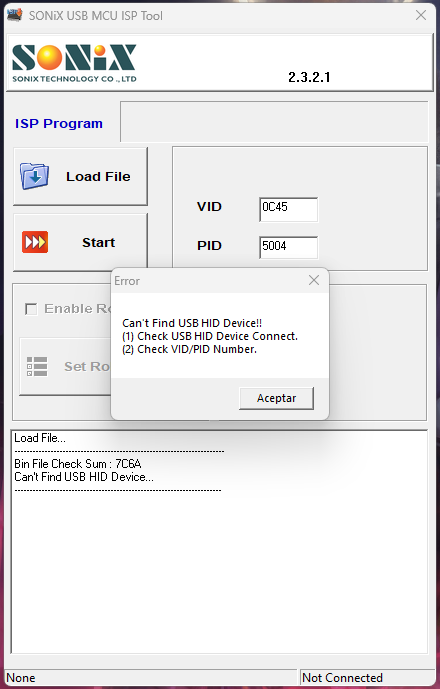This screenshot has width=440, height=689.
Task: Click Aceptar to dismiss the error
Action: click(276, 398)
